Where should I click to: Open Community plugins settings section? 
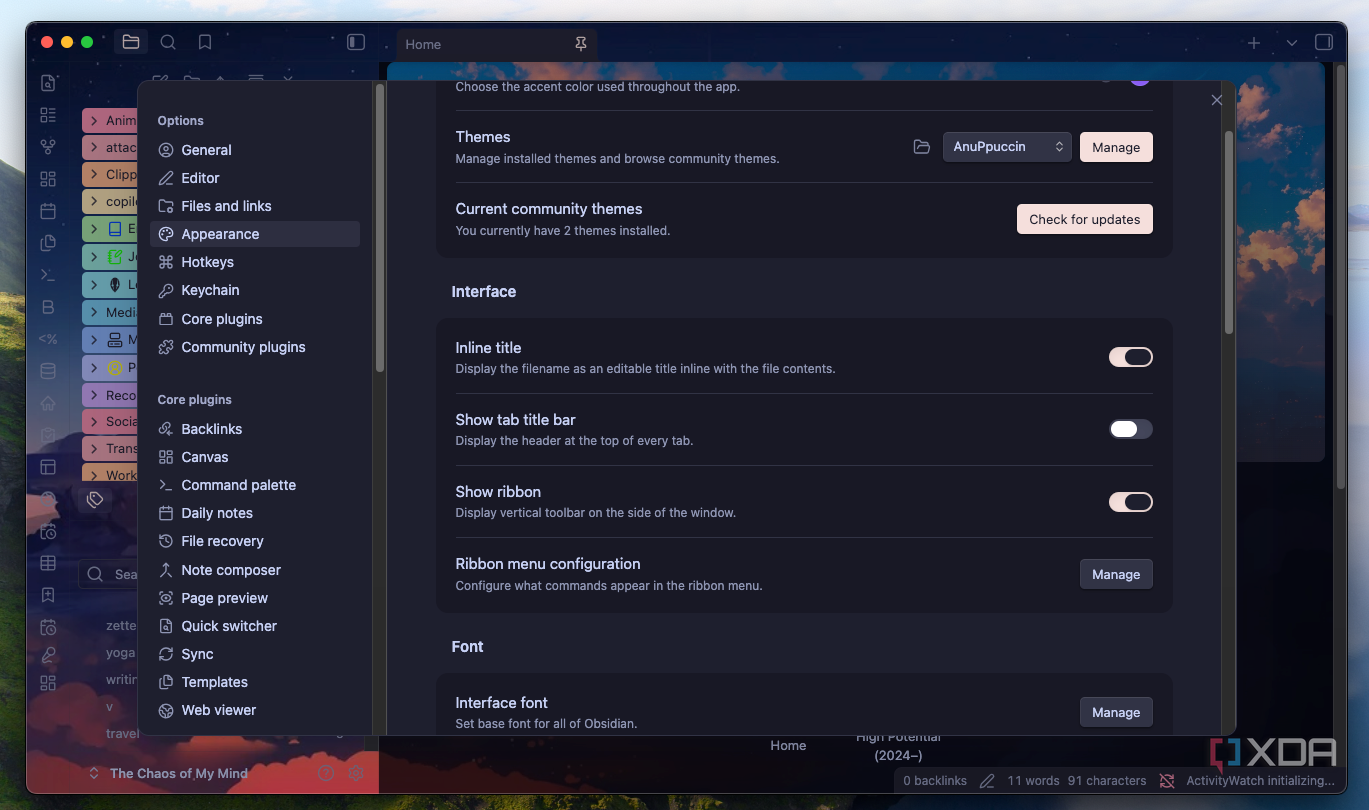(x=255, y=347)
